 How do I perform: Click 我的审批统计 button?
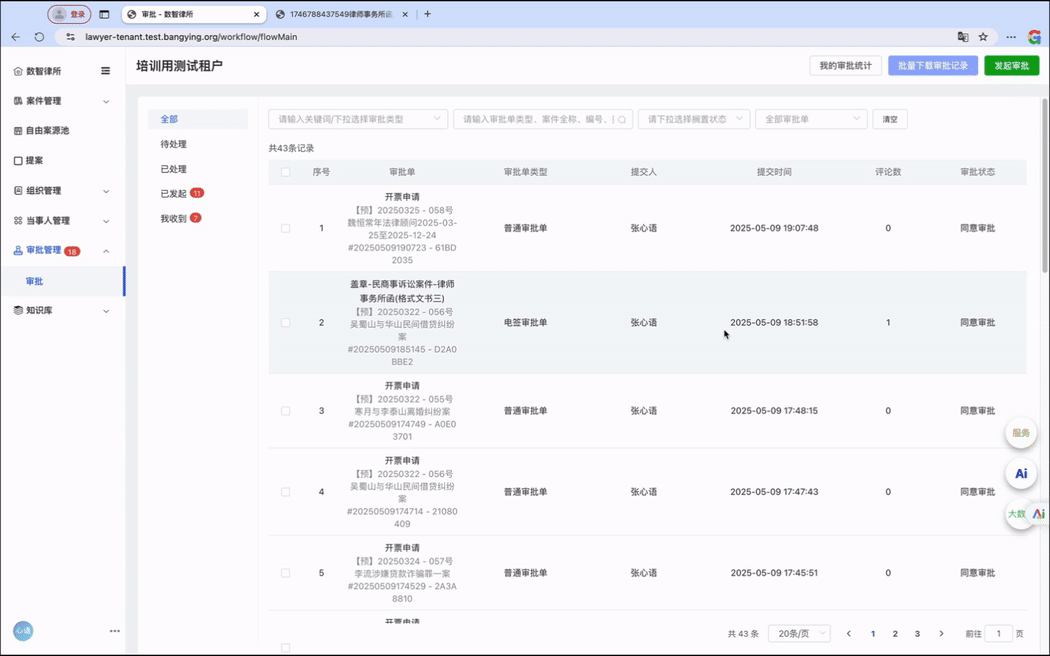(x=845, y=66)
